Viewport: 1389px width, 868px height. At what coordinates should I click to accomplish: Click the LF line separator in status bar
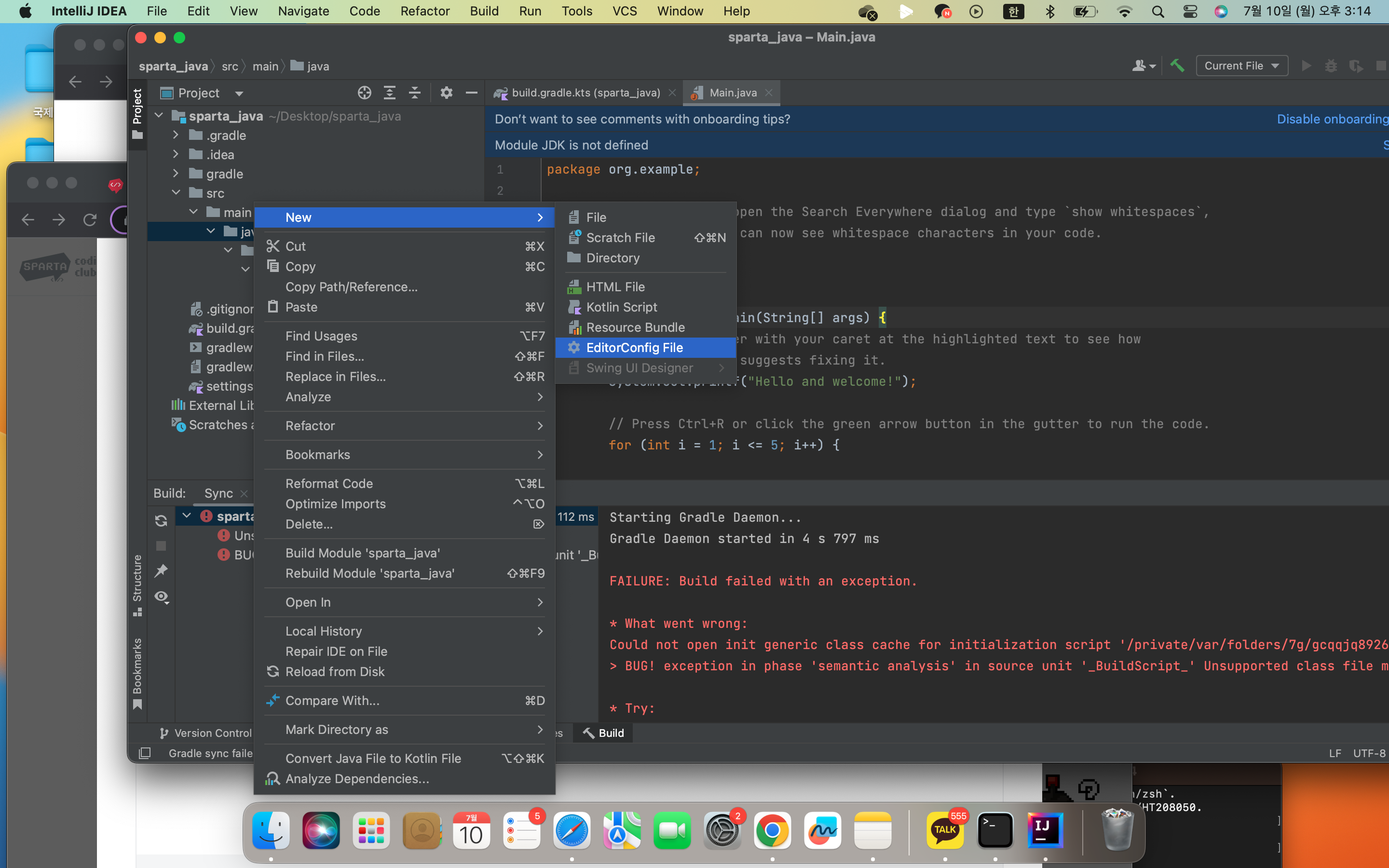point(1335,753)
